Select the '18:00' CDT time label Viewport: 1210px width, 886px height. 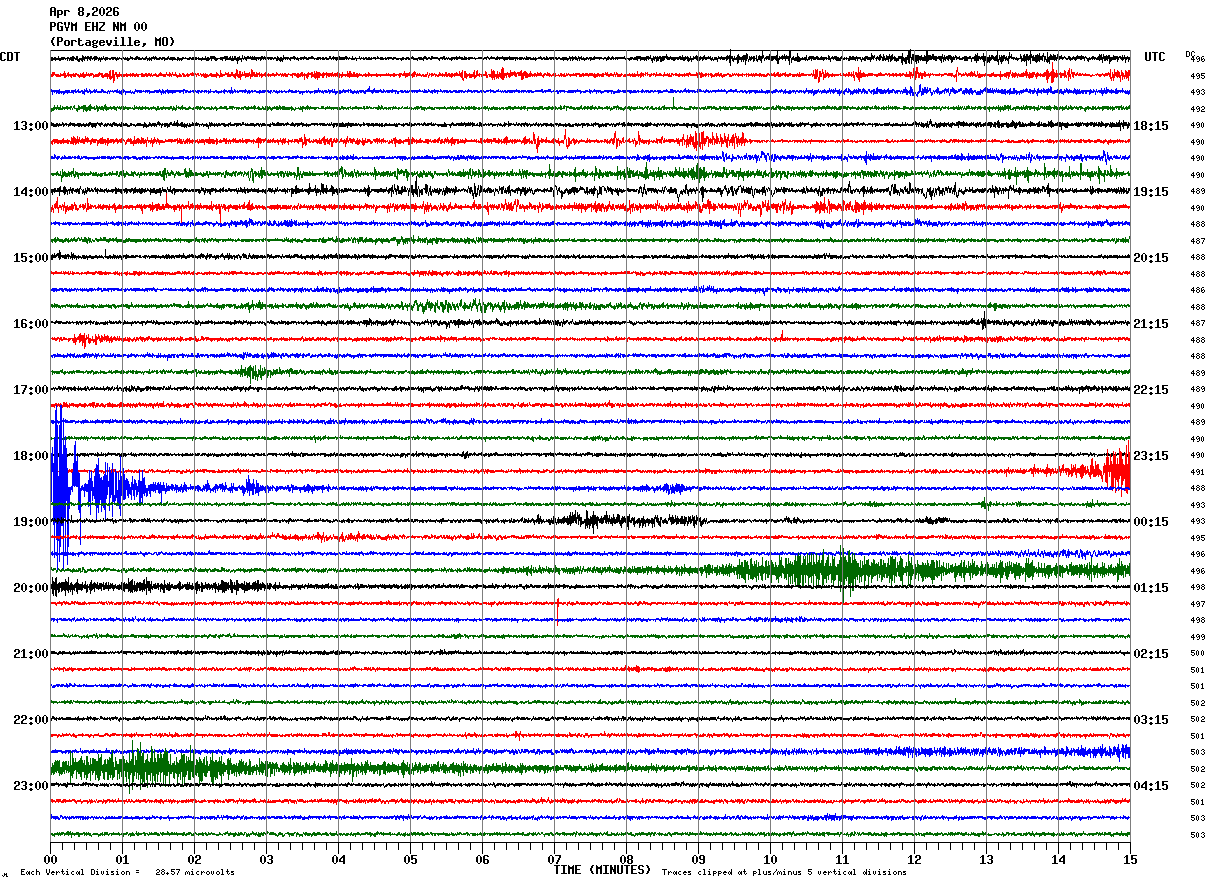(31, 456)
